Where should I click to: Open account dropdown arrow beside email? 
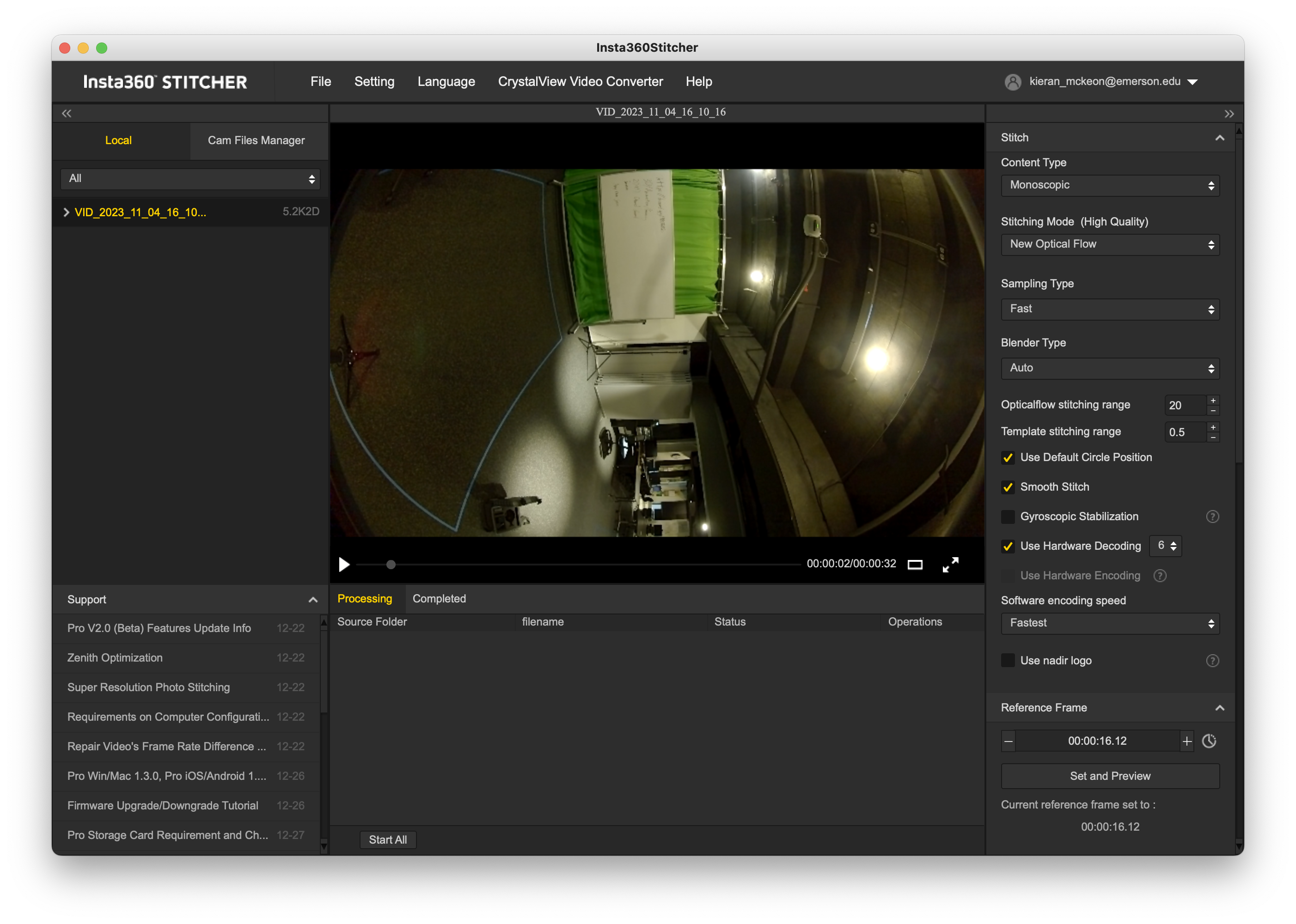(1192, 82)
